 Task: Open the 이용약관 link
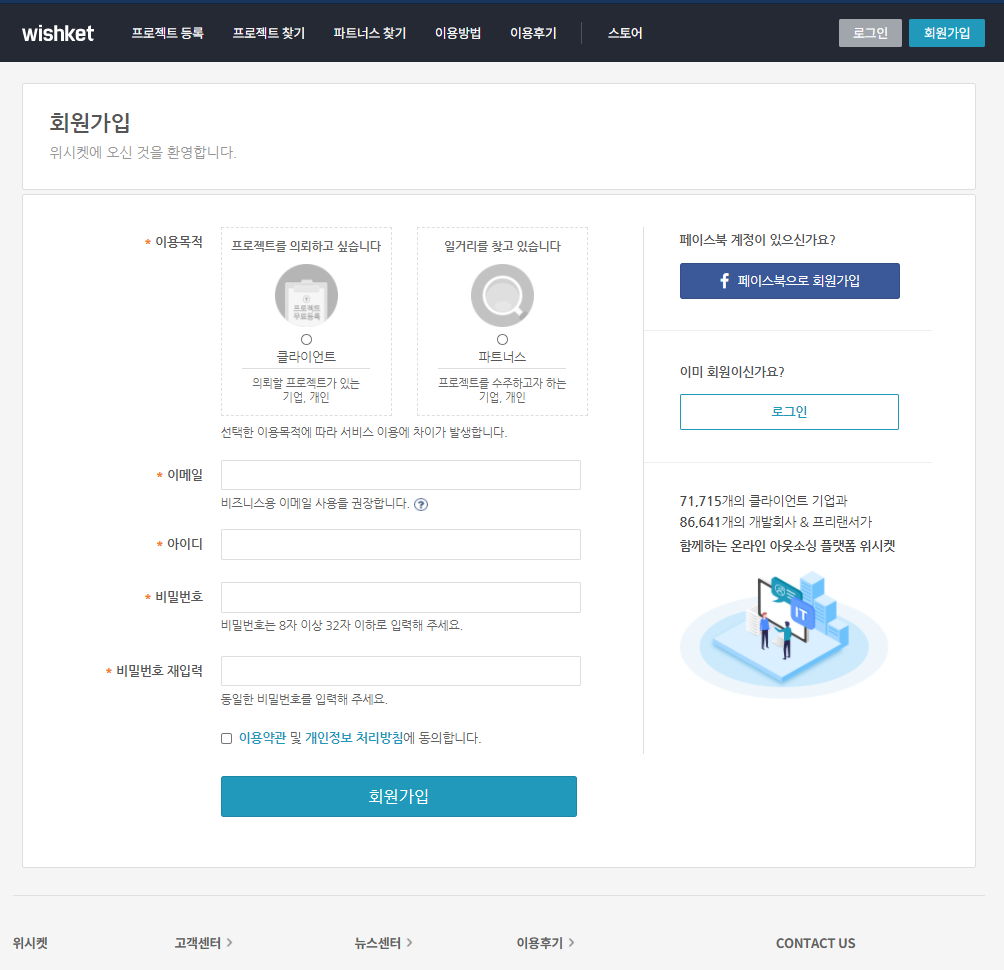click(x=263, y=738)
